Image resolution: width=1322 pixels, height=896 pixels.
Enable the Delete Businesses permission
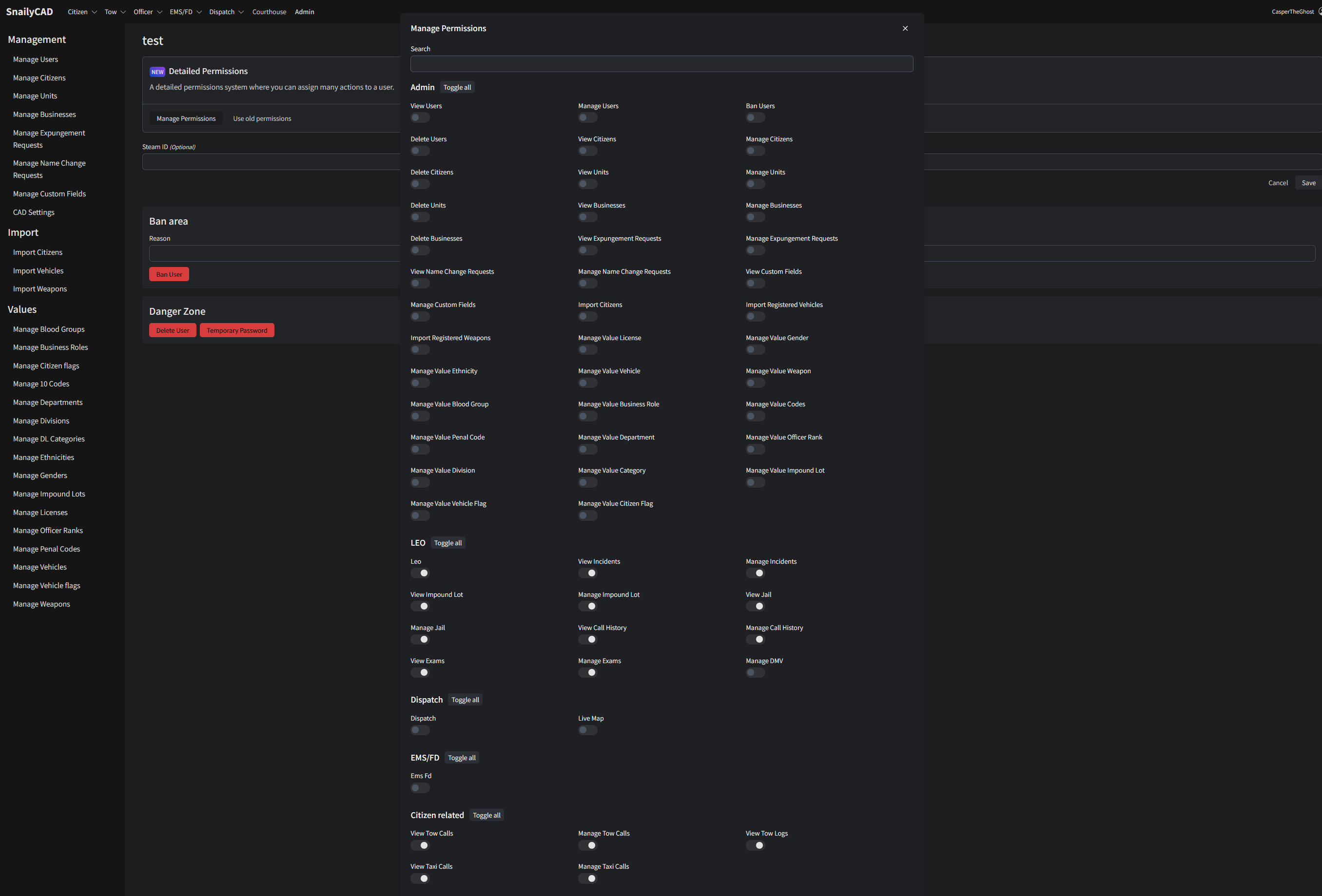tap(420, 250)
